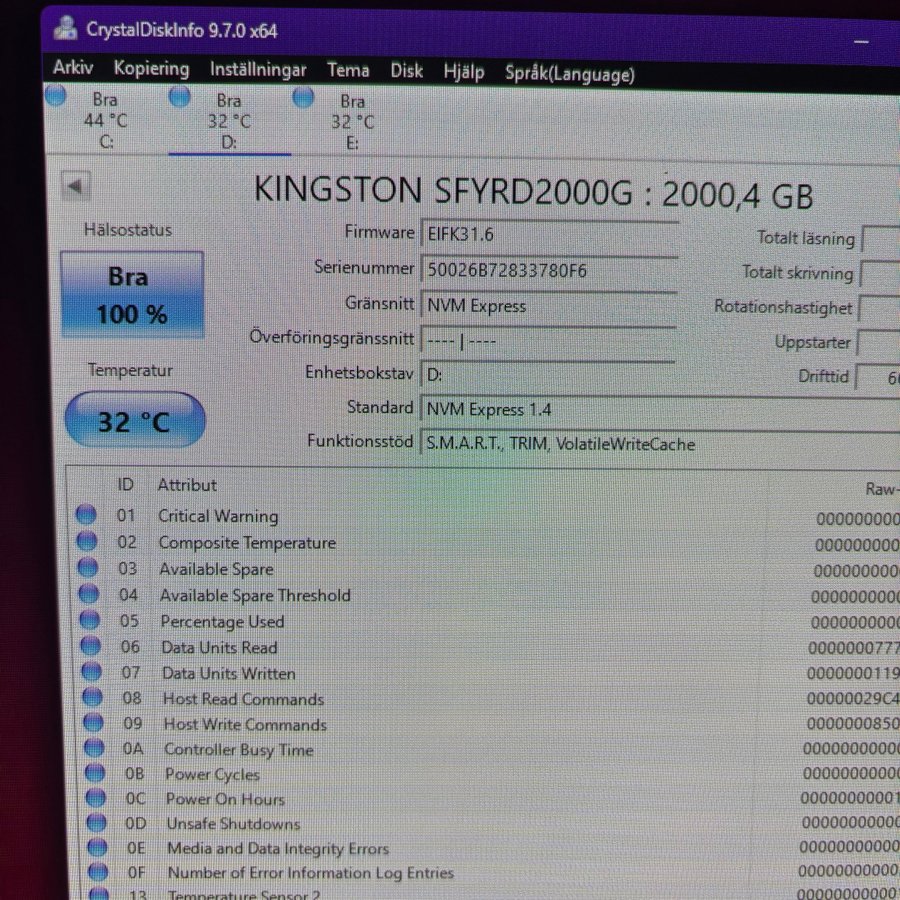Click the status orb beside Percentage Used
Viewport: 900px width, 900px height.
(x=90, y=619)
